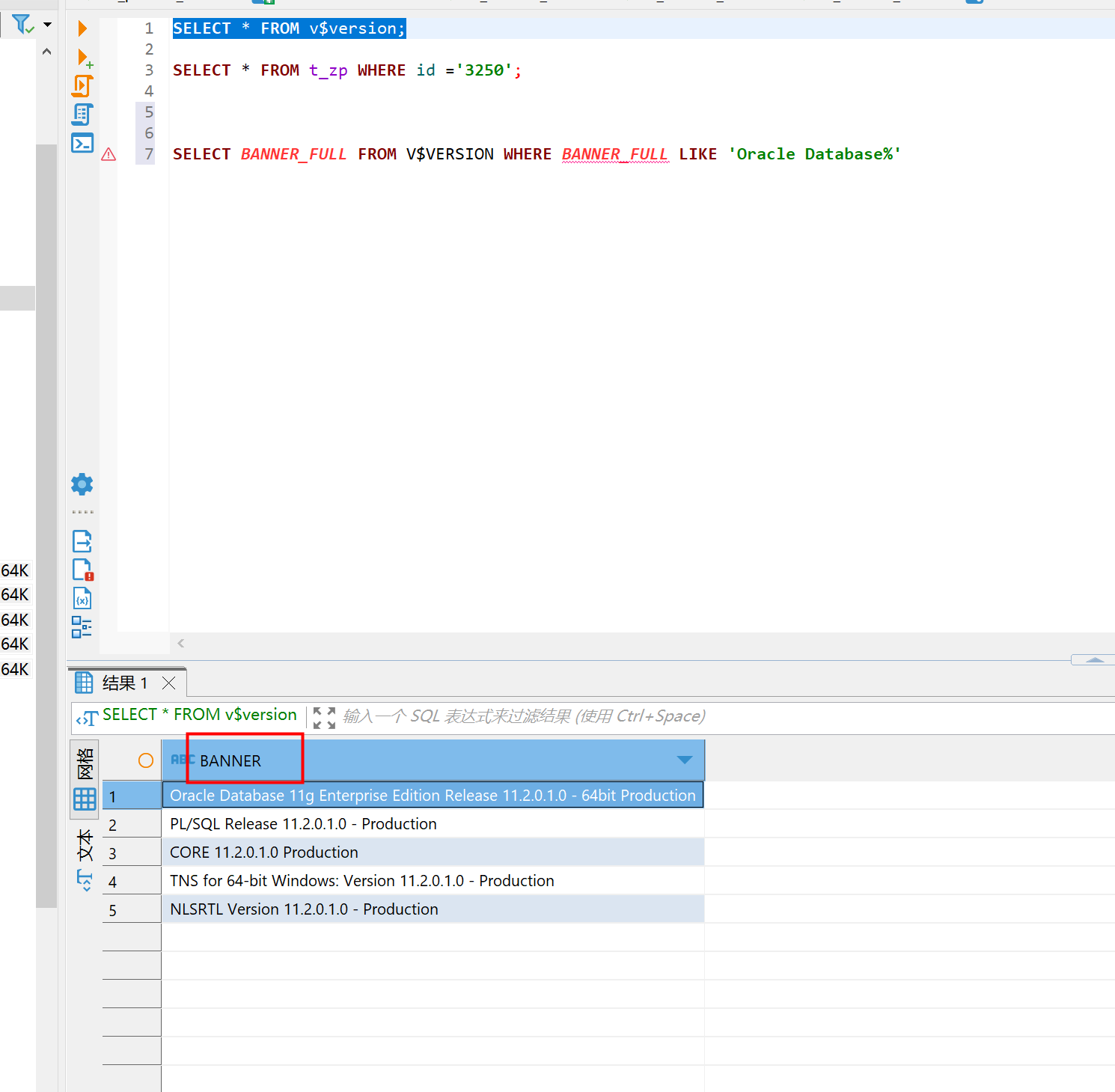Select the TNS for 64-bit Windows cell
The height and width of the screenshot is (1092, 1115).
[433, 881]
